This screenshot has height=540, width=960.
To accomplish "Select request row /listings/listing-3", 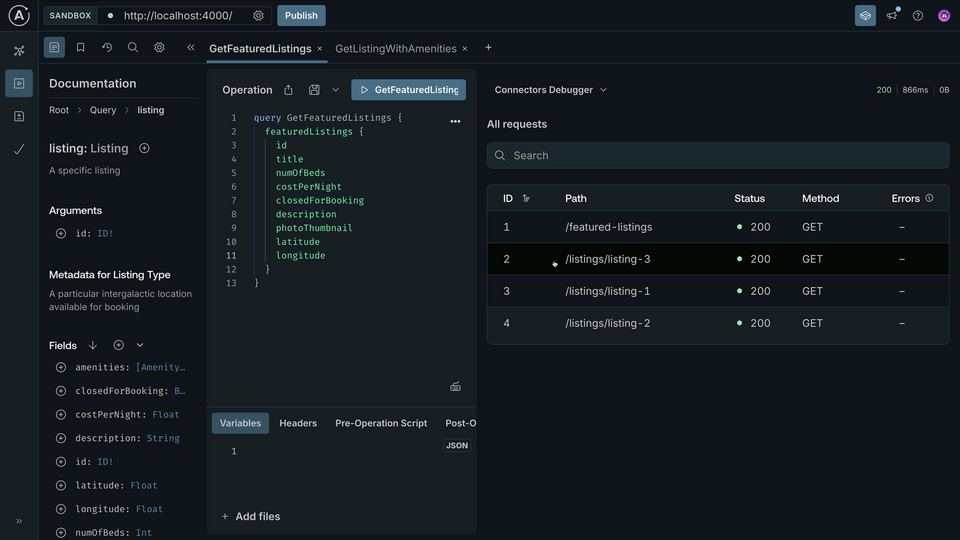I will [718, 259].
